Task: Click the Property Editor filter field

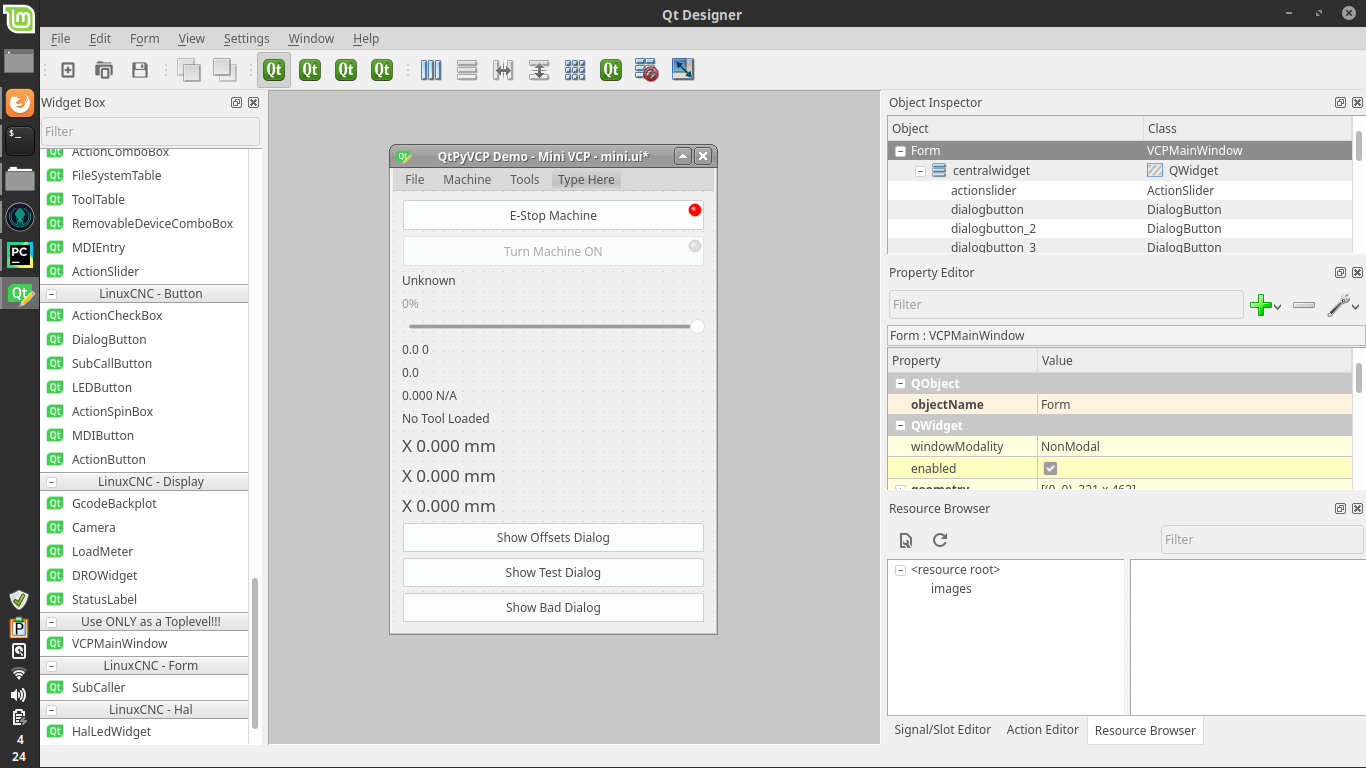Action: (x=1066, y=305)
